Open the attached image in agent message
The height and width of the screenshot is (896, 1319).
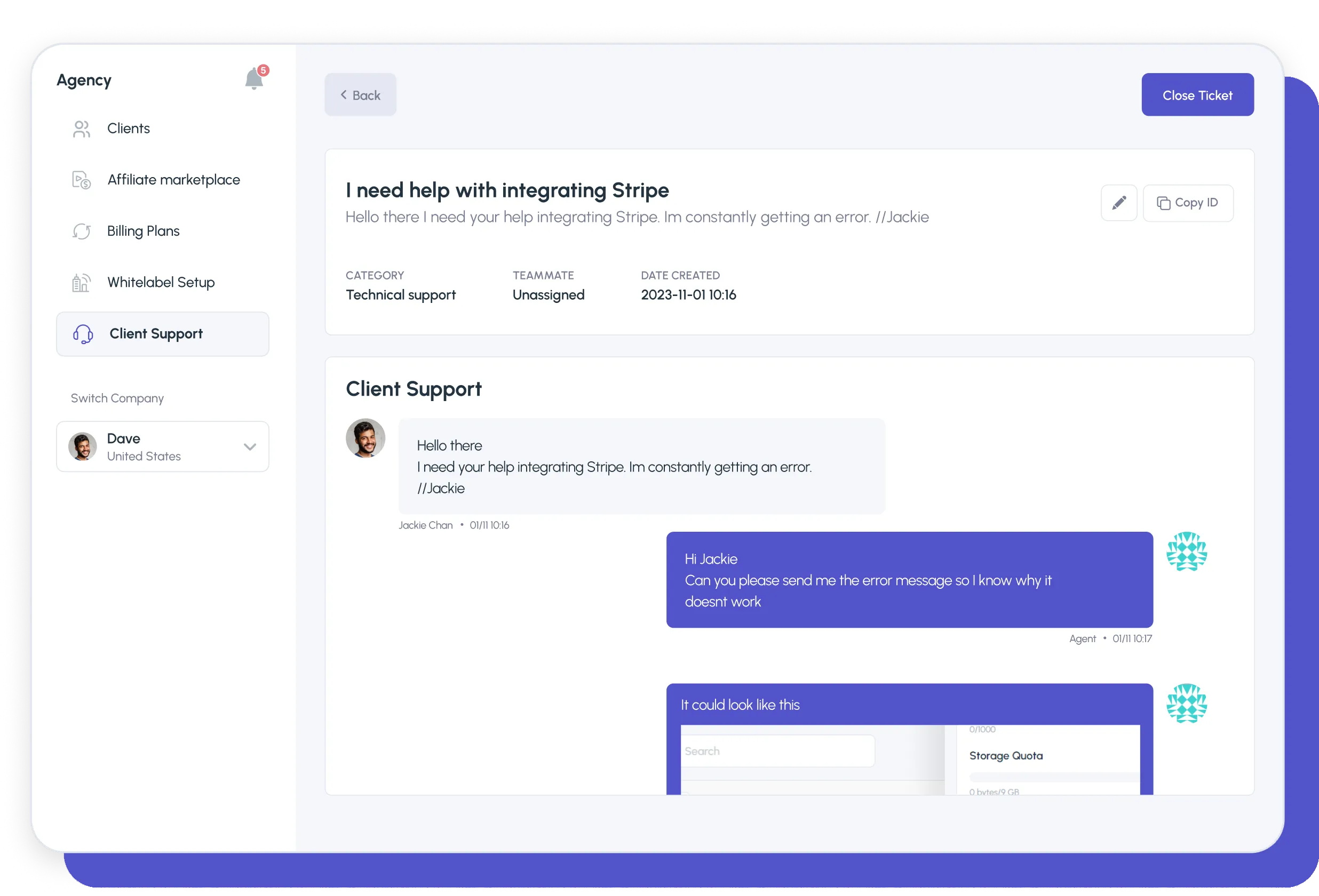pos(910,759)
